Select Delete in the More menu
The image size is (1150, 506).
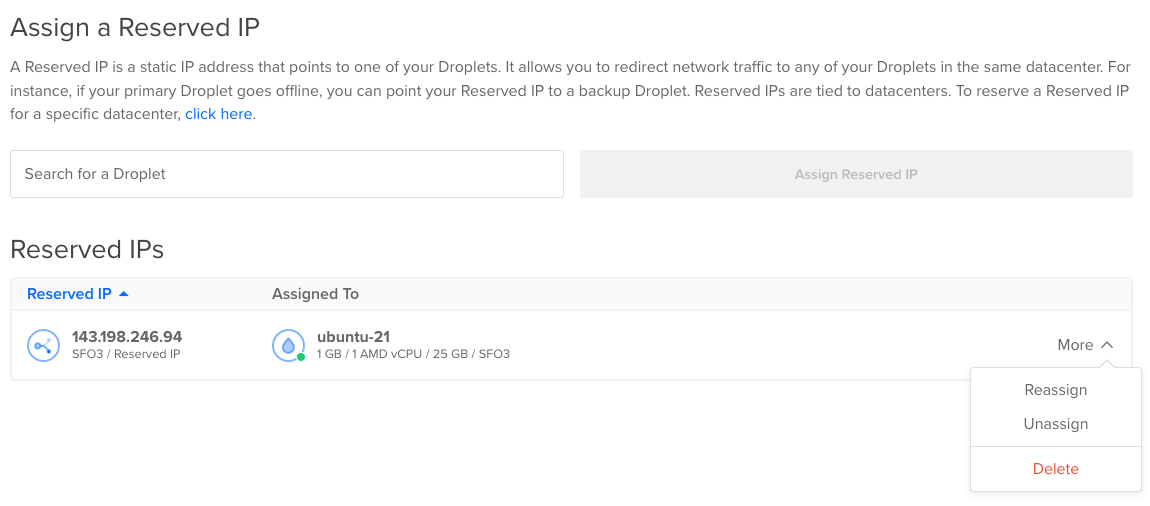pyautogui.click(x=1055, y=469)
